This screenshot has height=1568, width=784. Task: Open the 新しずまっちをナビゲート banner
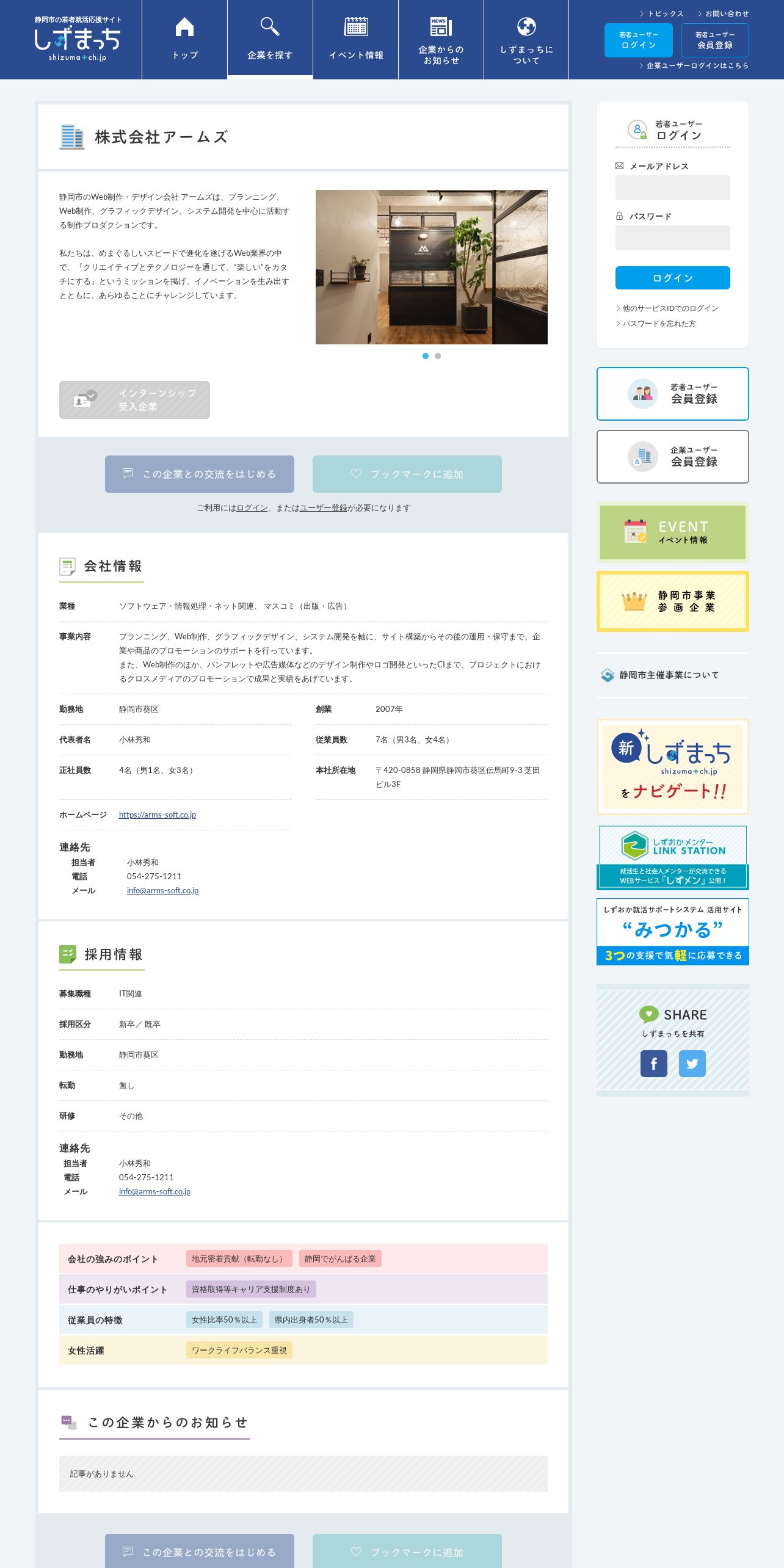coord(672,767)
